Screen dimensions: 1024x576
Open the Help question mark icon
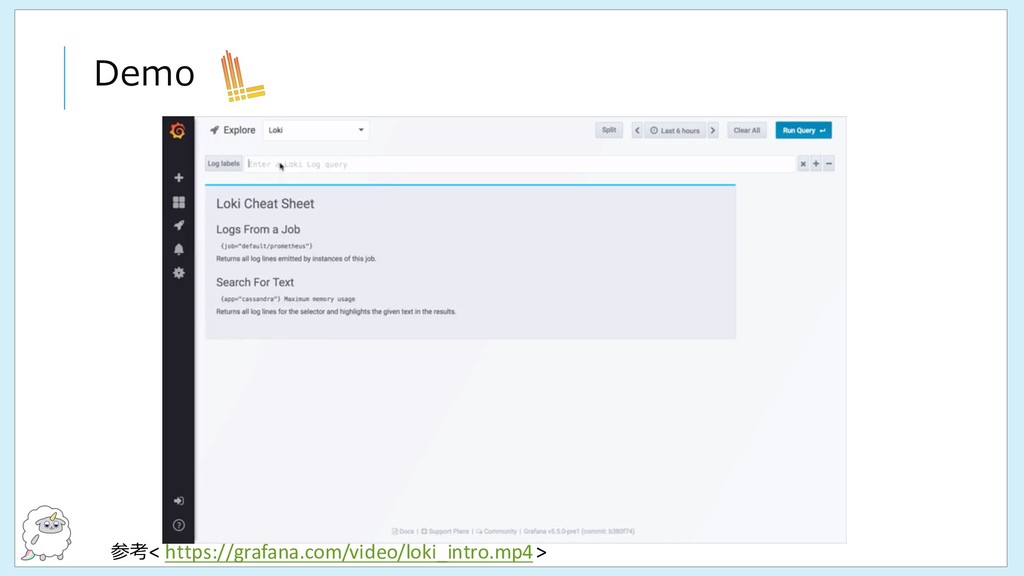pyautogui.click(x=178, y=525)
